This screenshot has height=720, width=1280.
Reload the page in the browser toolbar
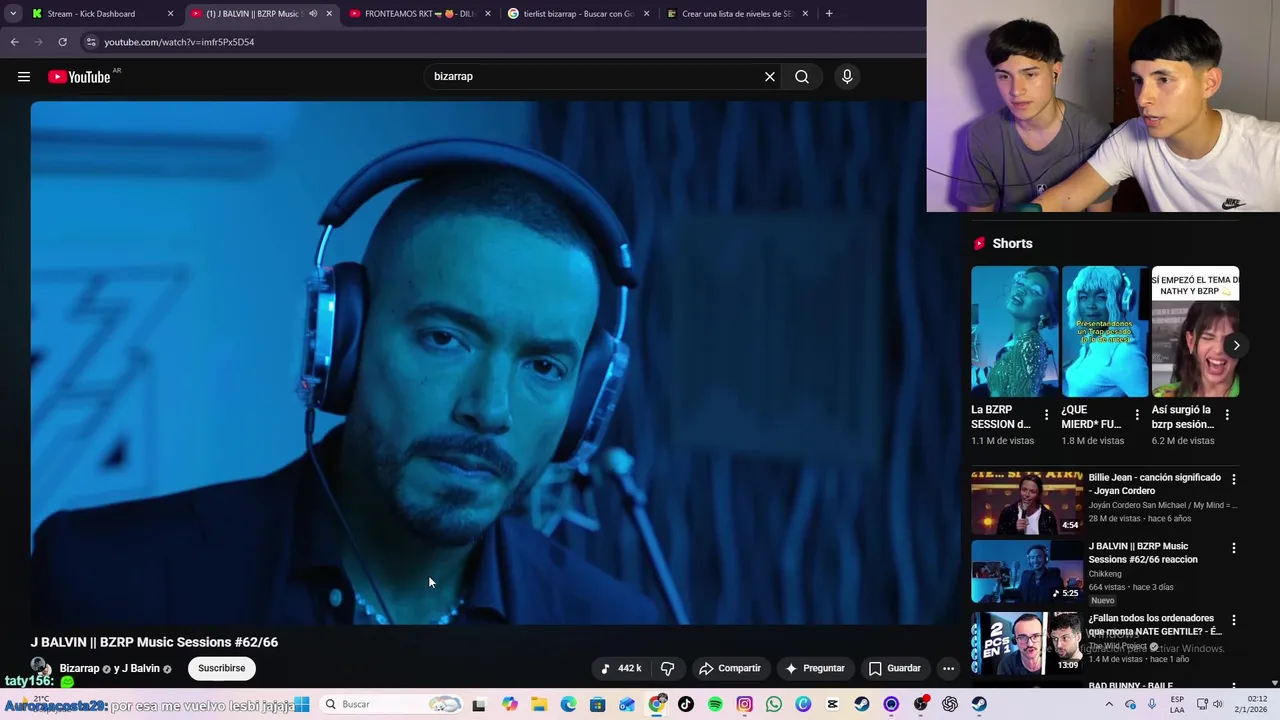62,42
